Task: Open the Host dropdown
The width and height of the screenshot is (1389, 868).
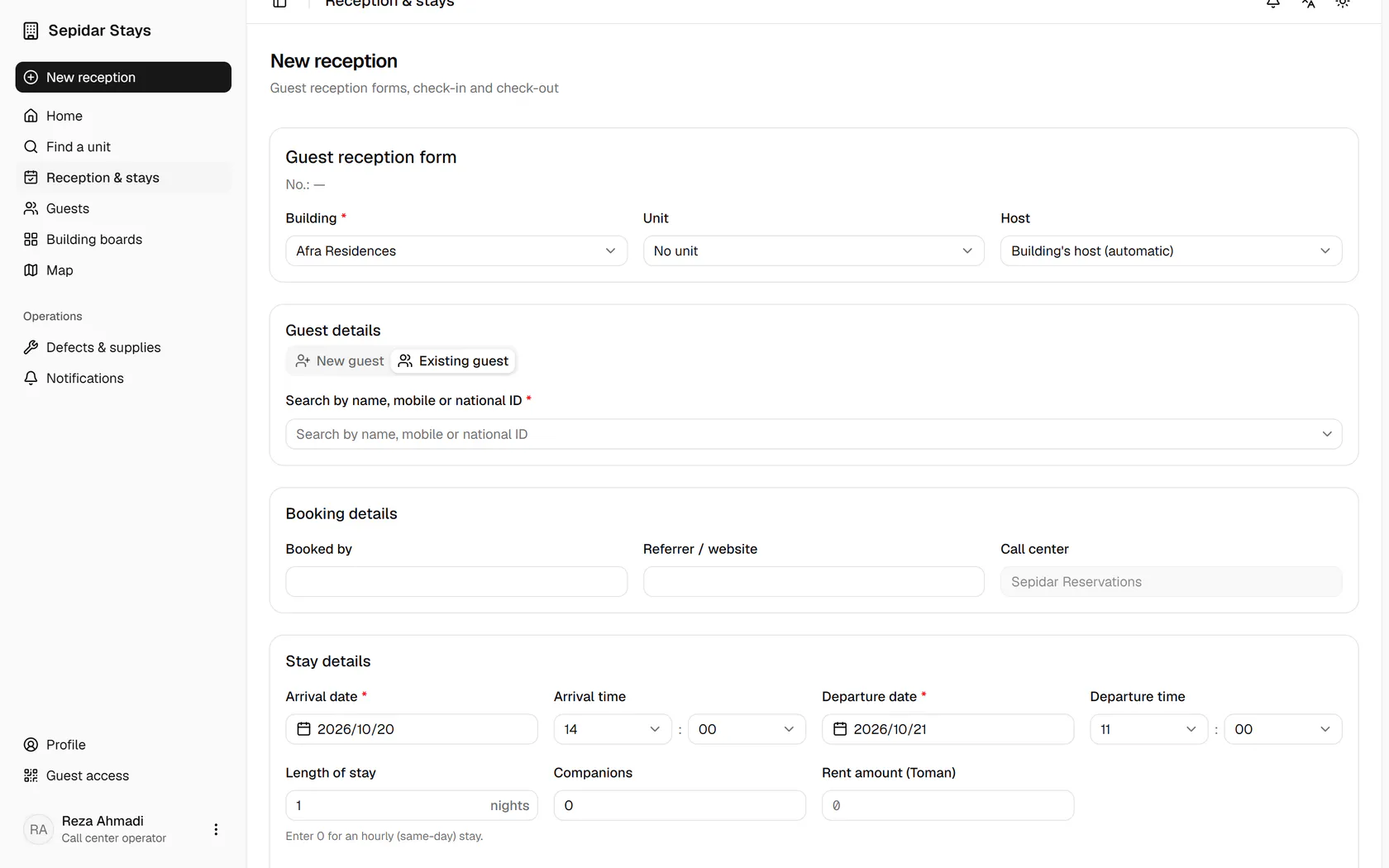Action: (1171, 250)
